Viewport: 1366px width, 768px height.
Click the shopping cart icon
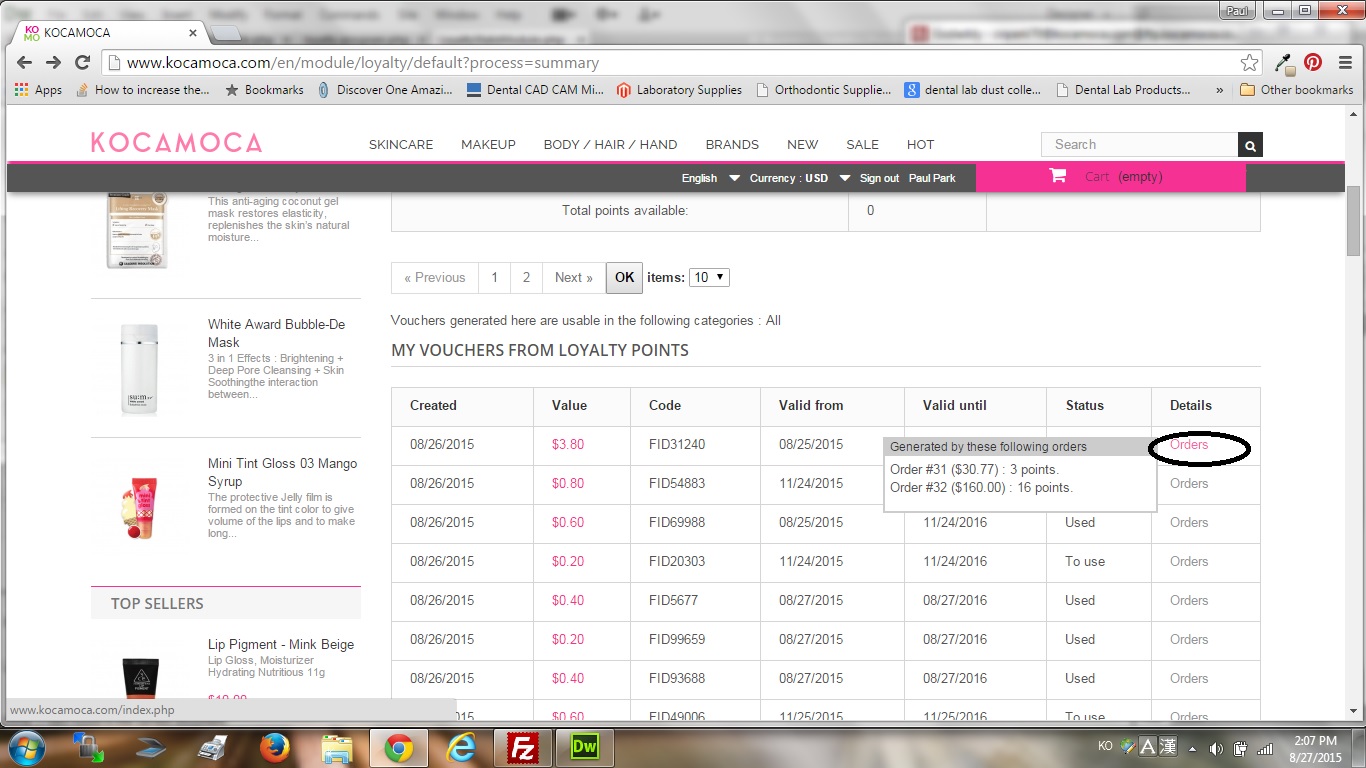coord(1057,176)
